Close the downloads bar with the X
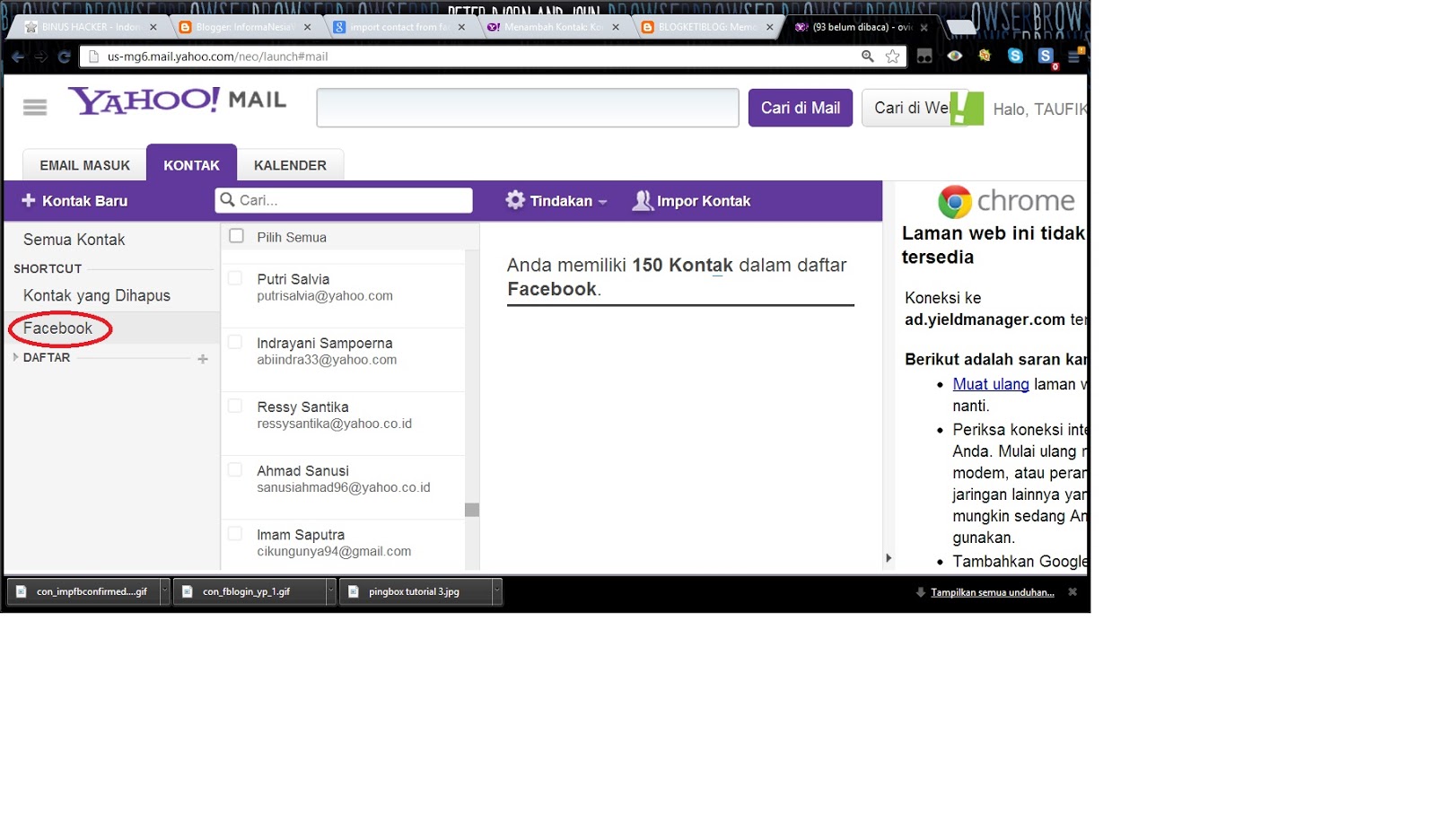Viewport: 1436px width, 840px height. pyautogui.click(x=1073, y=592)
